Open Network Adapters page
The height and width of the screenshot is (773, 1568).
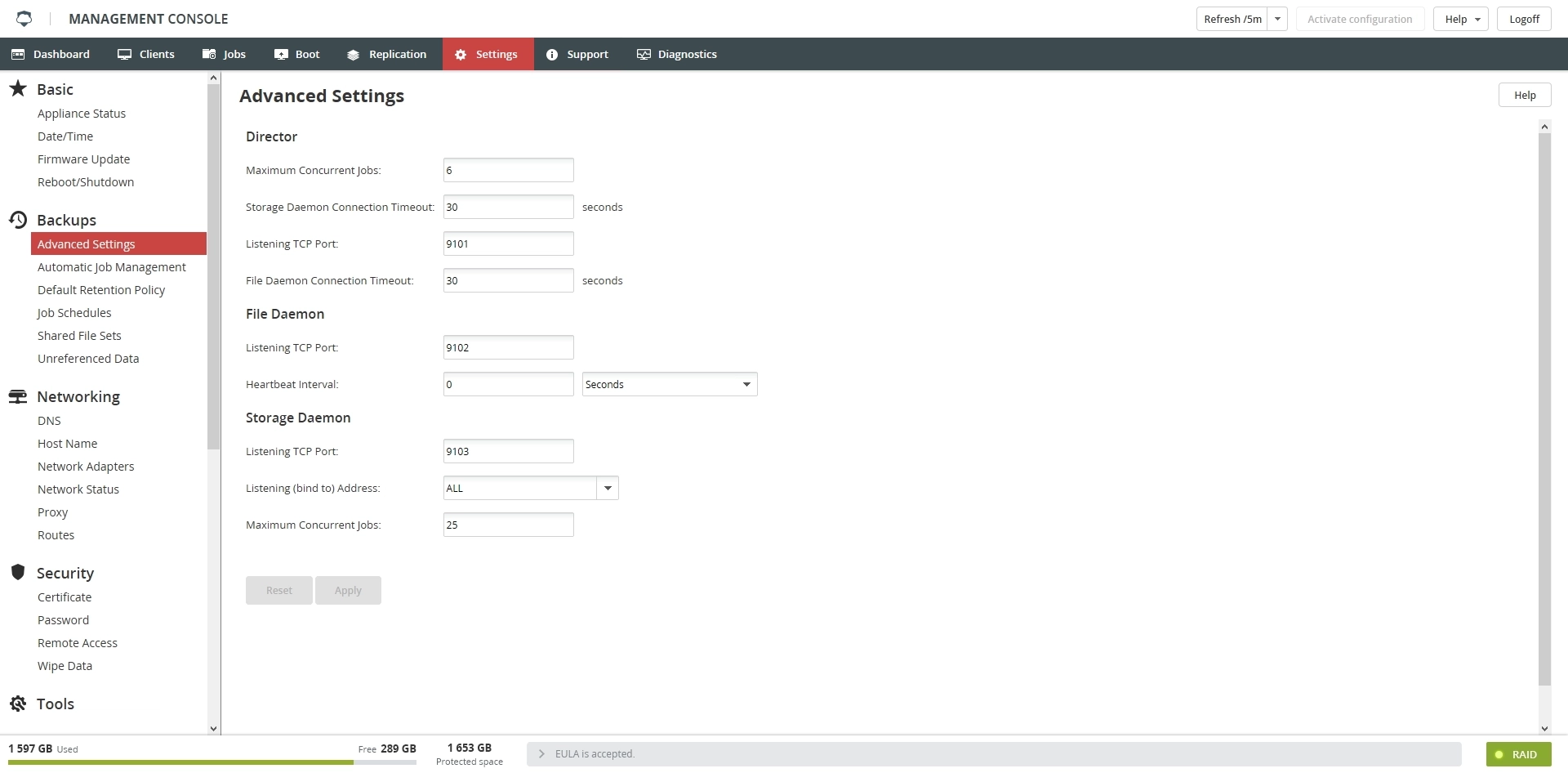tap(86, 467)
